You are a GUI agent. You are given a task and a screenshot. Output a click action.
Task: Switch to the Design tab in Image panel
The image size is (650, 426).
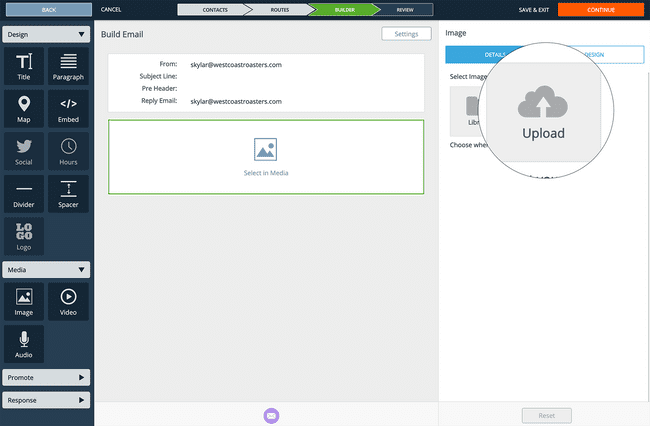pyautogui.click(x=594, y=55)
